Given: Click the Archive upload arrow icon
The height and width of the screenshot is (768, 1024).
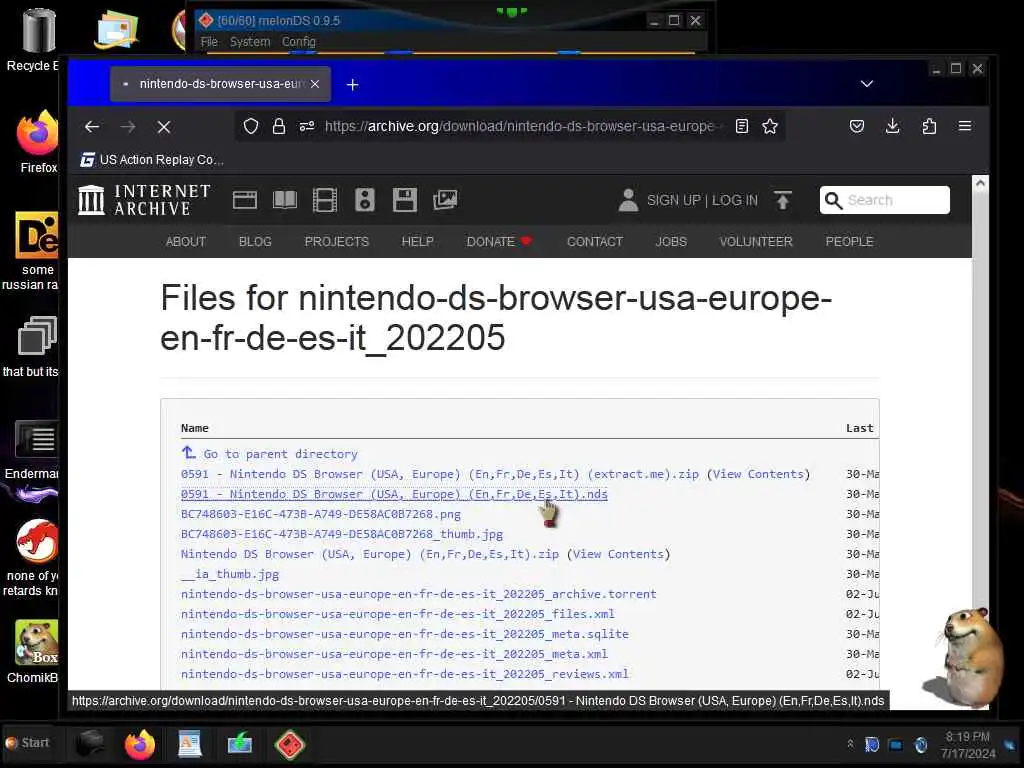Looking at the screenshot, I should 782,200.
